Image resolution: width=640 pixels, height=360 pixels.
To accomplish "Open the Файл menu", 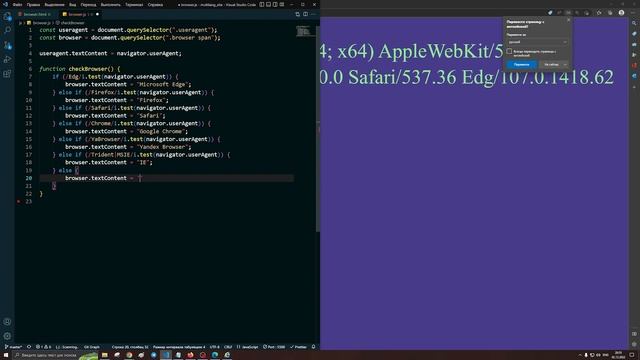I will pyautogui.click(x=18, y=4).
